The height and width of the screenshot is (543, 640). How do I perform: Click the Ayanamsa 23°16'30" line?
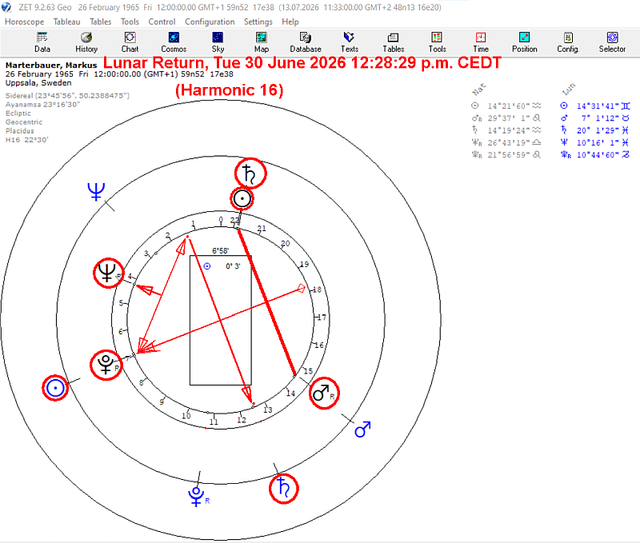pos(42,105)
